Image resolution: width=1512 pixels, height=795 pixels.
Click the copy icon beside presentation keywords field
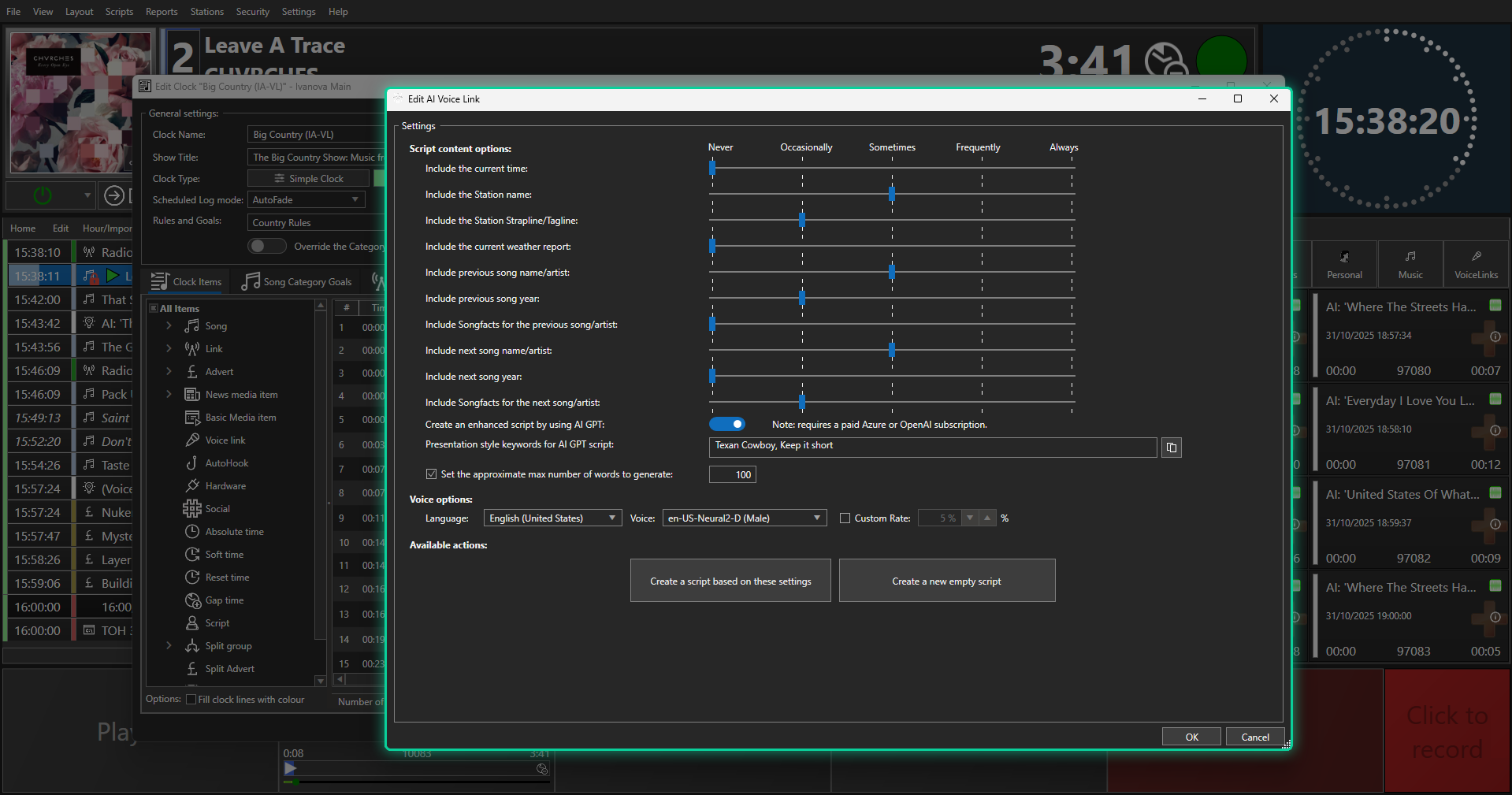(x=1172, y=448)
